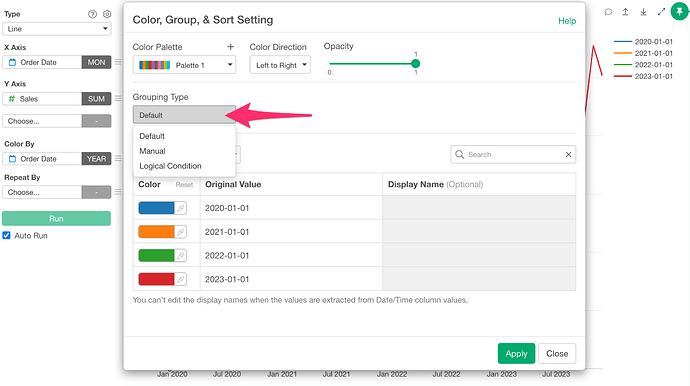Click into the Search input field
The height and width of the screenshot is (386, 690).
513,154
